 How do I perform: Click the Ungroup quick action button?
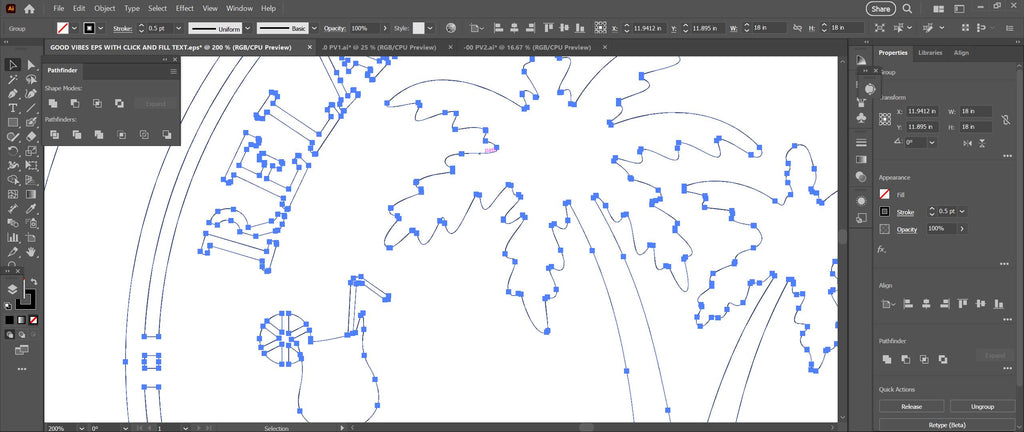point(982,407)
